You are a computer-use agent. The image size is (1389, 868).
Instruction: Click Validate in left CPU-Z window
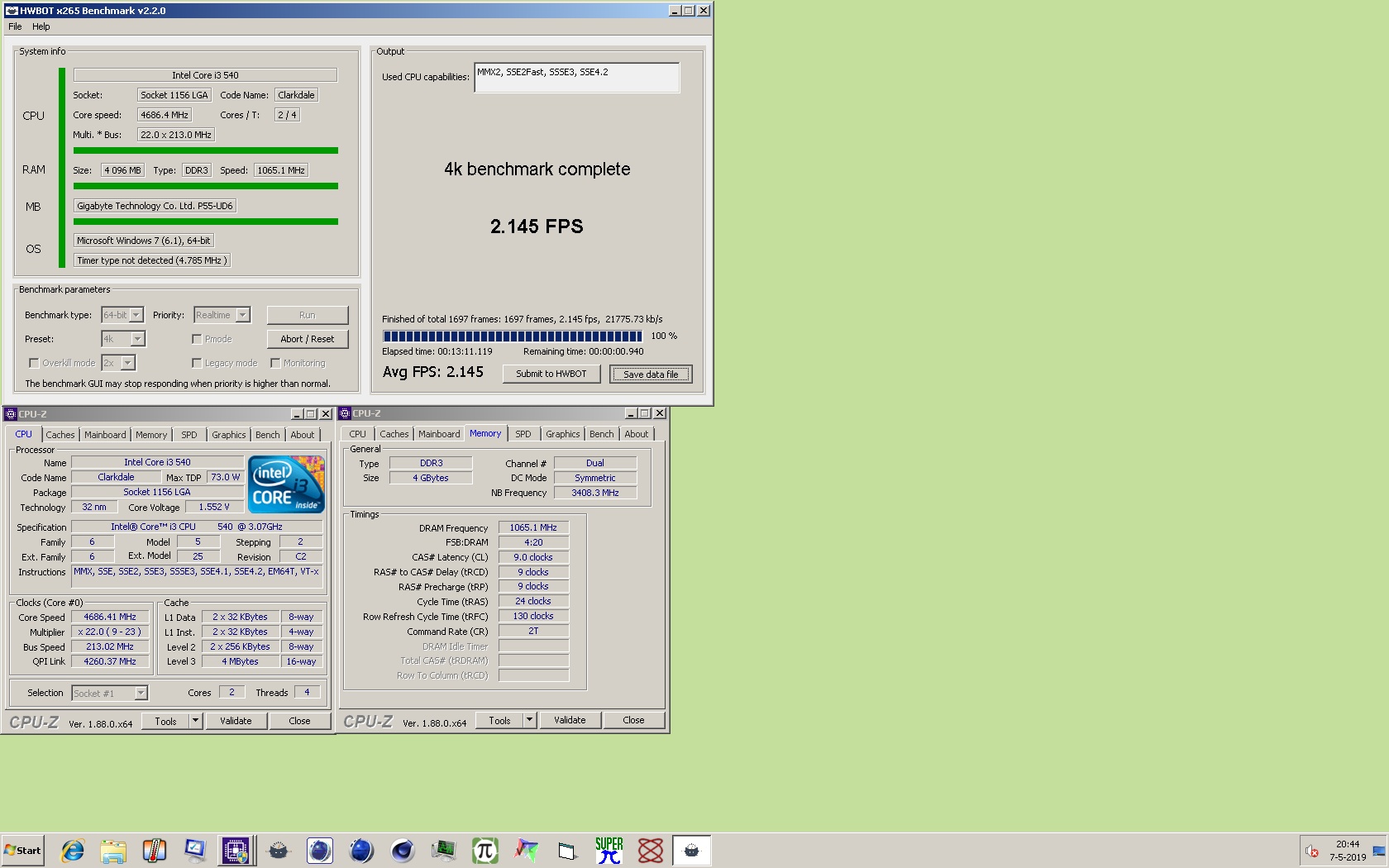coord(236,721)
